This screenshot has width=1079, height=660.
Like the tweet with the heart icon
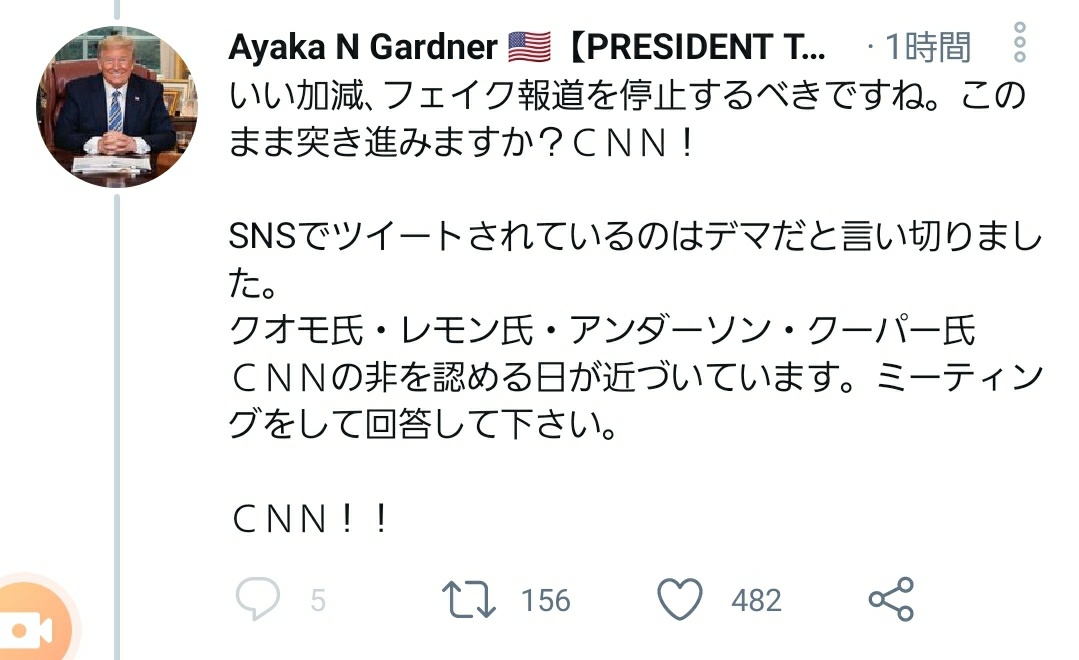tap(680, 599)
